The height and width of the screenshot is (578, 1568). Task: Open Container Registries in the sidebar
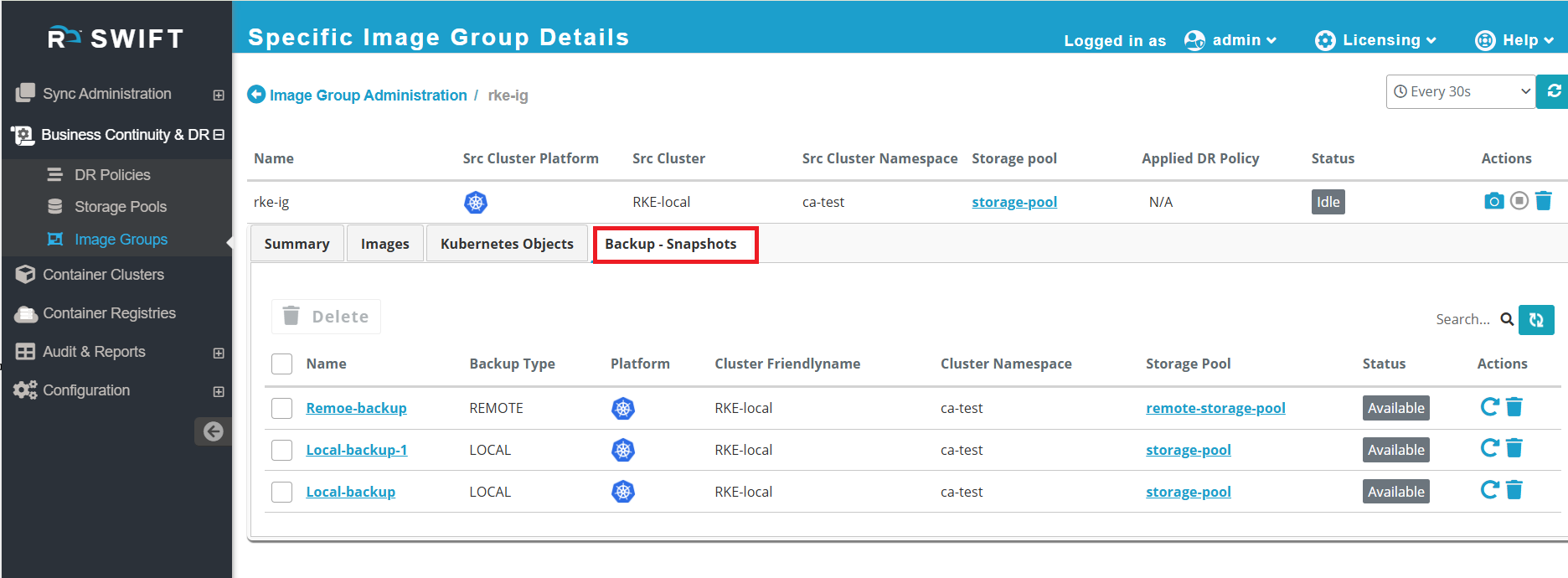[109, 312]
